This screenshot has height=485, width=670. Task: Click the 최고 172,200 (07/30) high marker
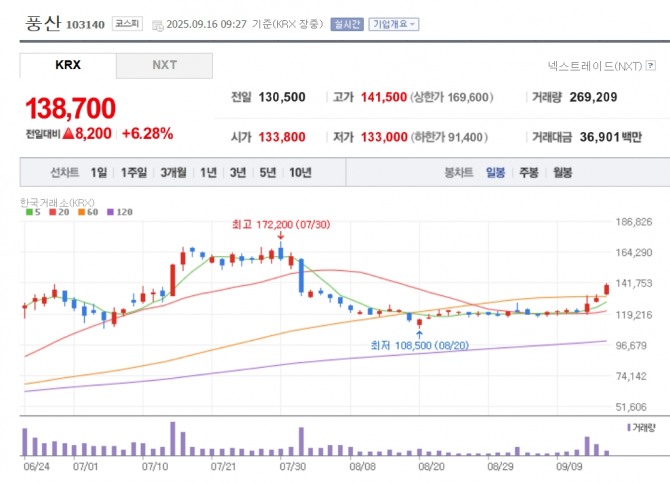click(281, 224)
